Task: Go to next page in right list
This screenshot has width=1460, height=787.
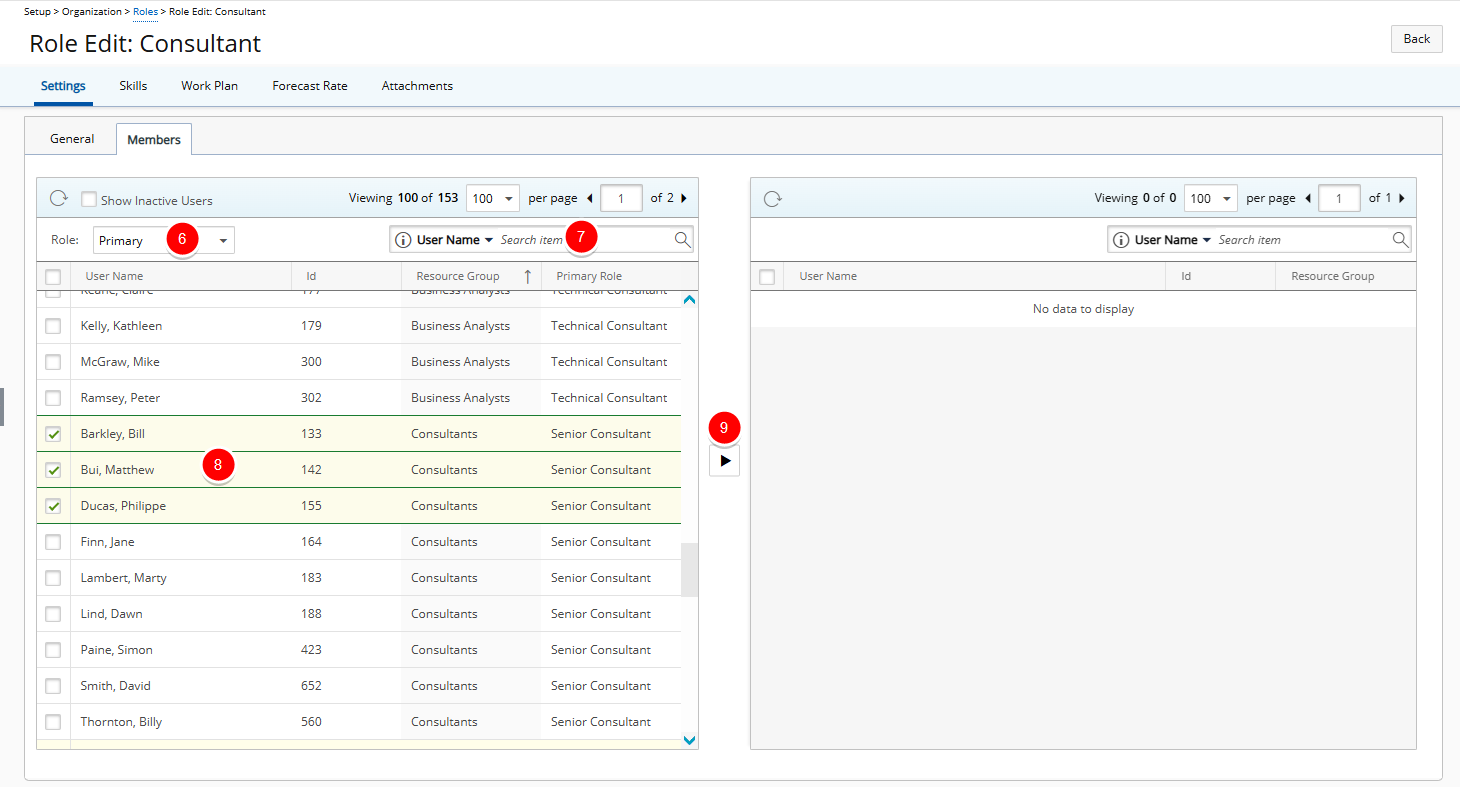Action: 1402,198
